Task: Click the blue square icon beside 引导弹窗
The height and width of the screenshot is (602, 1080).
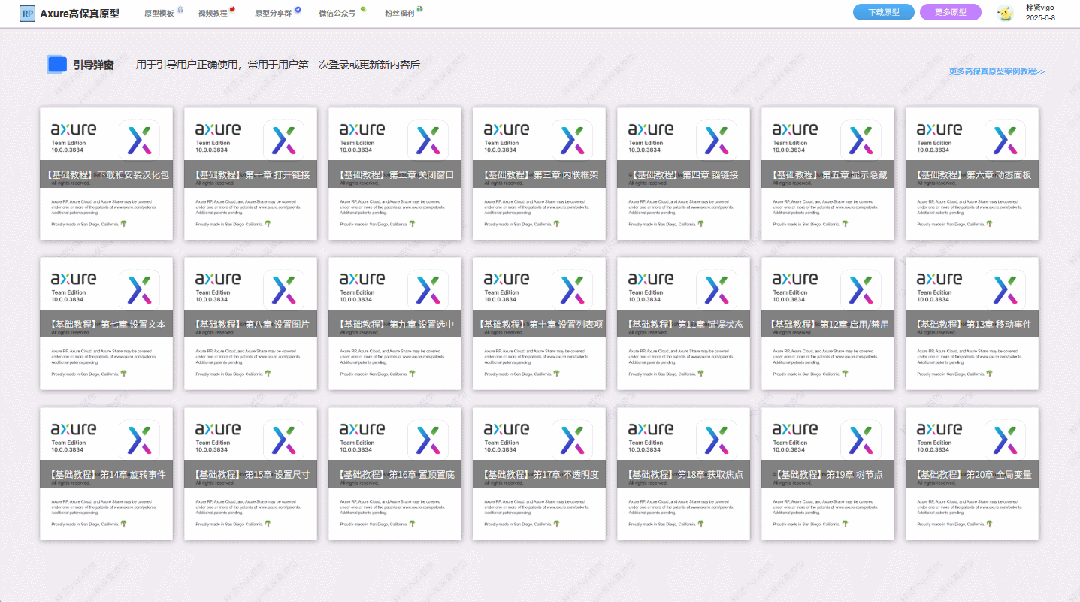Action: click(x=57, y=64)
